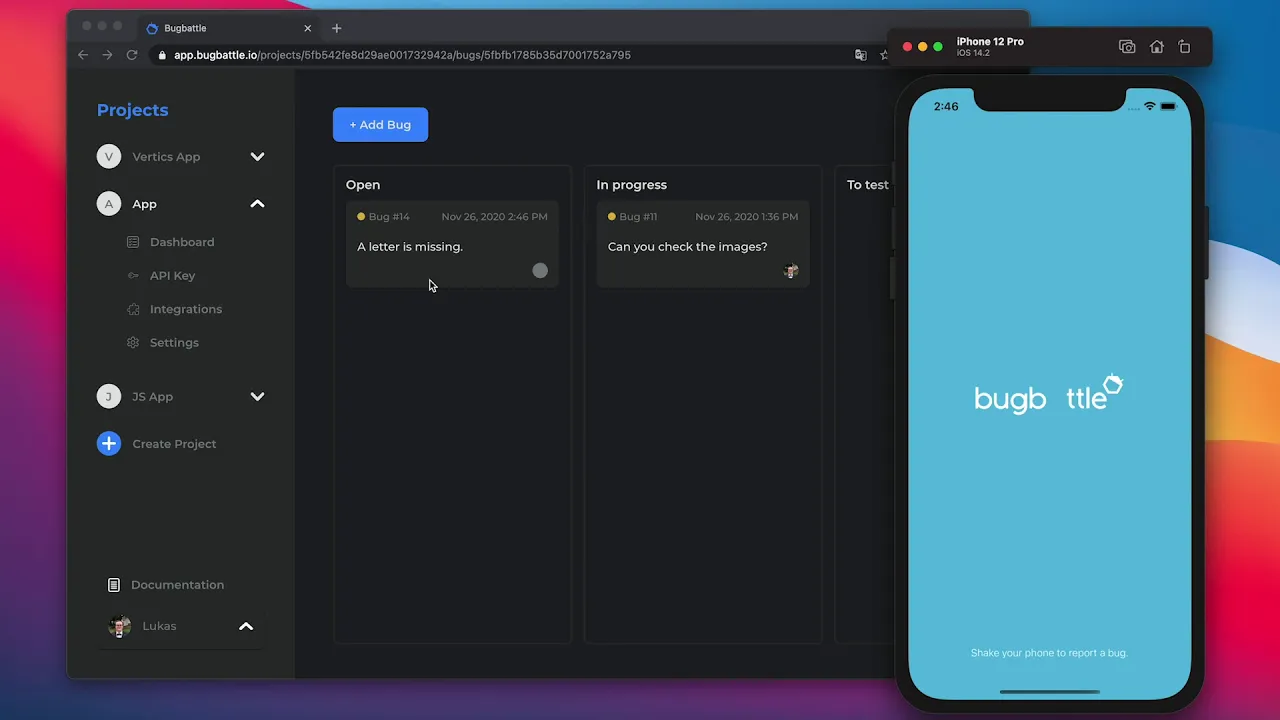This screenshot has height=720, width=1280.
Task: Click grey assignee circle on Bug #14
Action: click(x=540, y=271)
